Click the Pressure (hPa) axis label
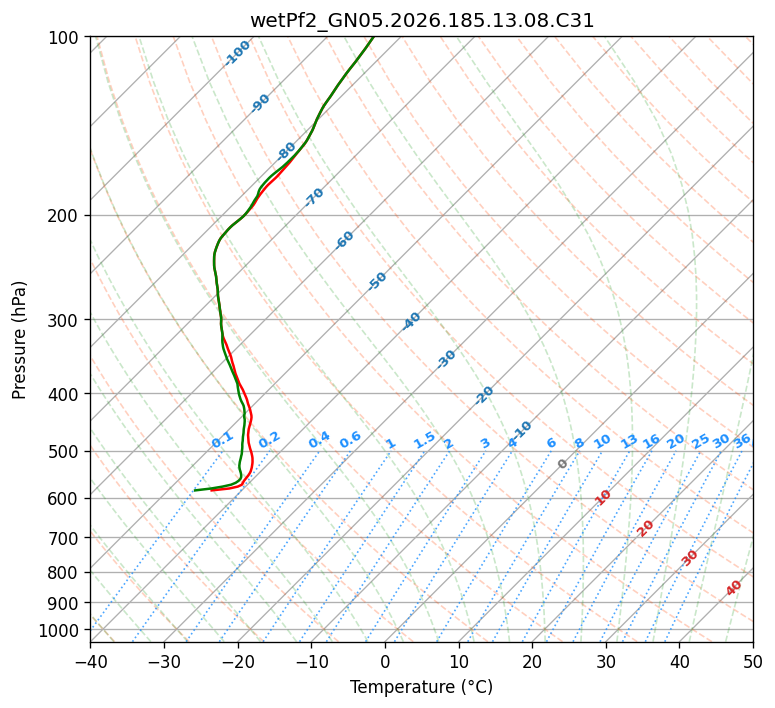 pyautogui.click(x=19, y=340)
